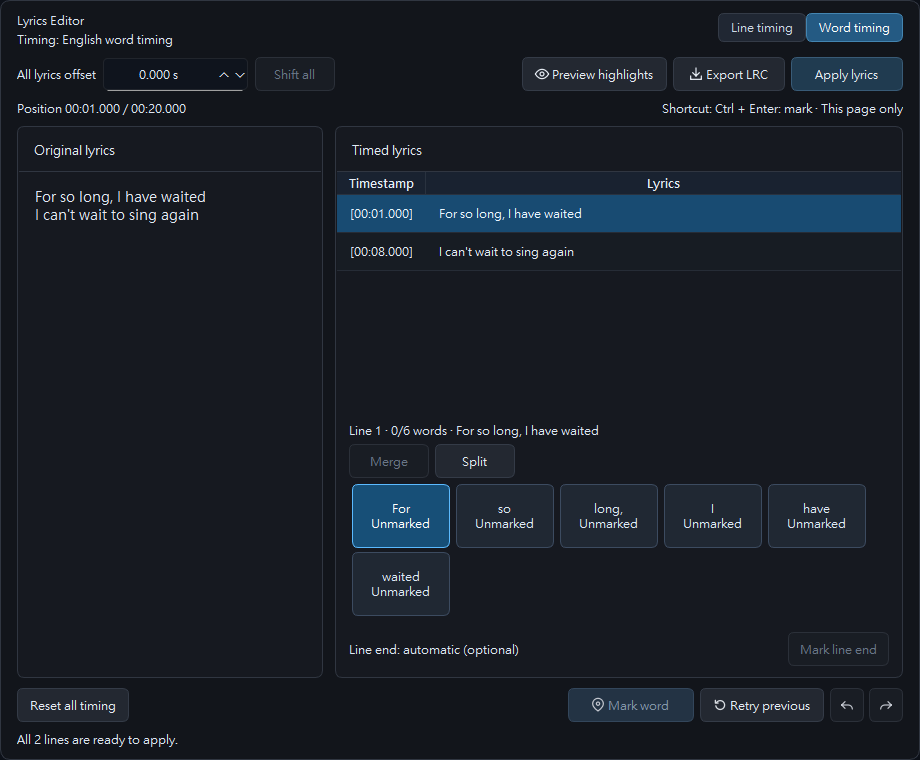Image resolution: width=920 pixels, height=760 pixels.
Task: Export LRC using the download button
Action: pos(728,75)
